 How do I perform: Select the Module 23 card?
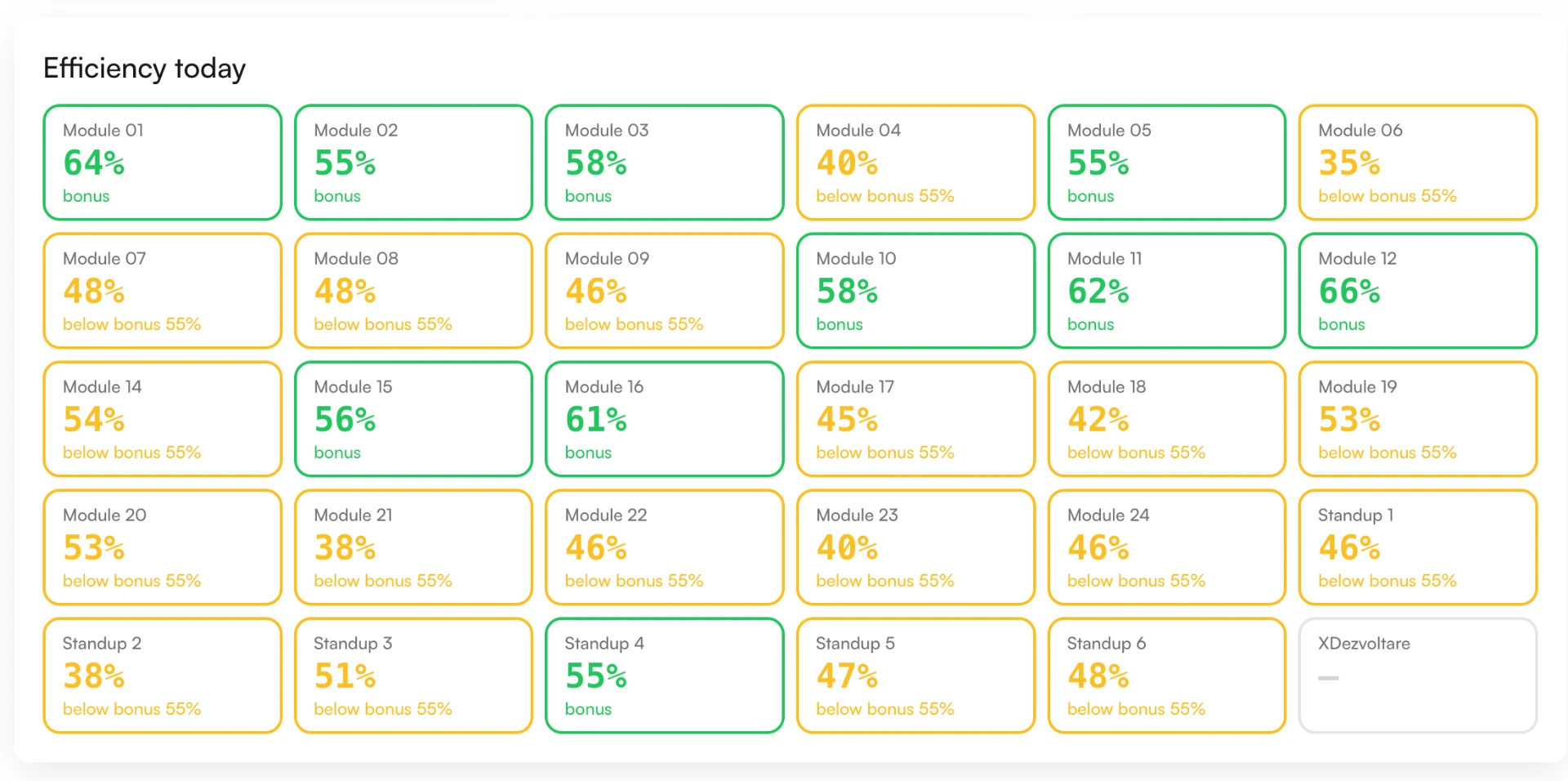pos(915,547)
